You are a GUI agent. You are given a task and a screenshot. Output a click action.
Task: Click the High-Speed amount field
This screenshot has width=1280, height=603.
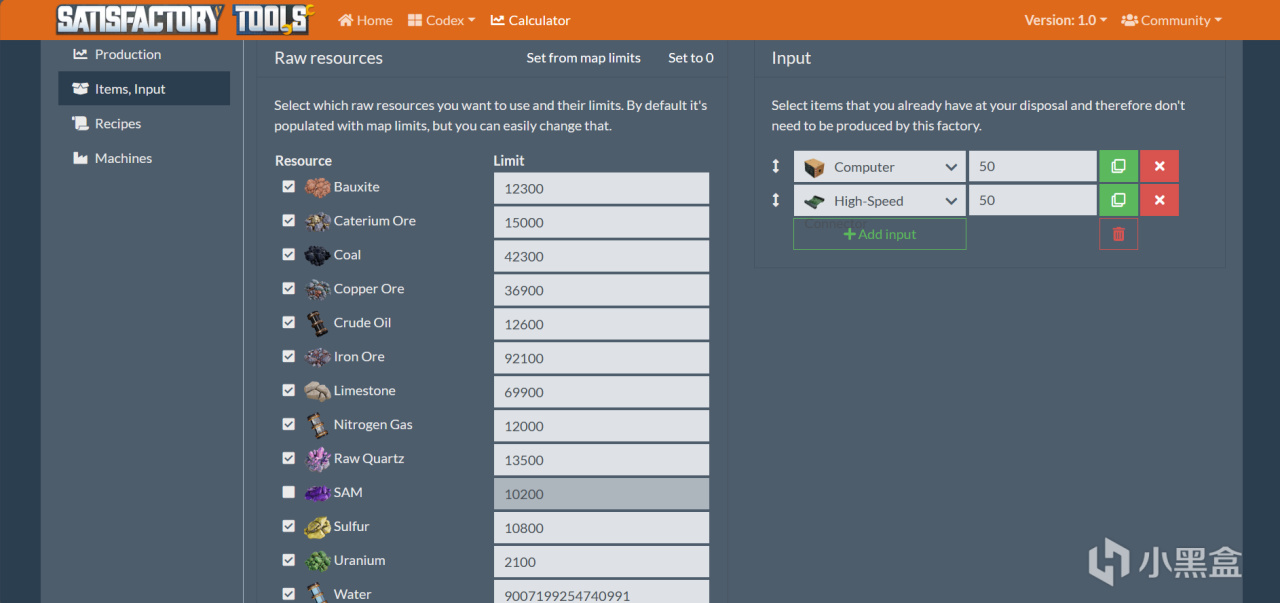(x=1033, y=200)
